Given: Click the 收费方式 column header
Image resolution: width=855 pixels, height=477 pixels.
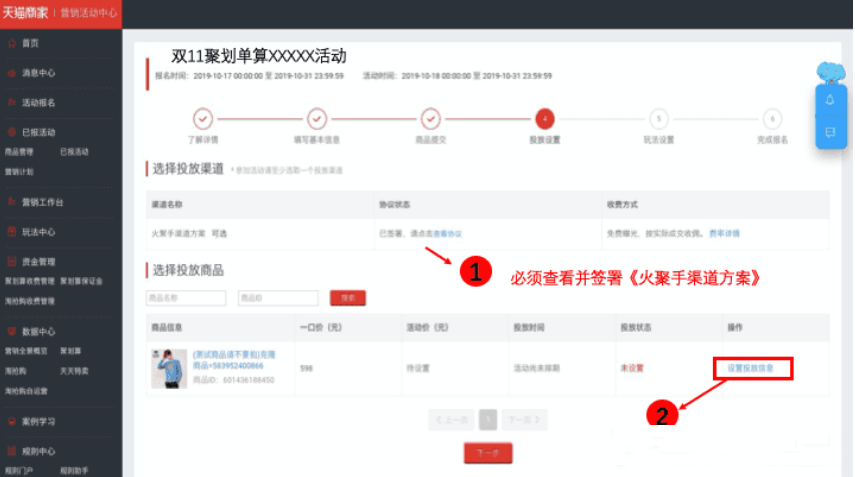Looking at the screenshot, I should (622, 204).
